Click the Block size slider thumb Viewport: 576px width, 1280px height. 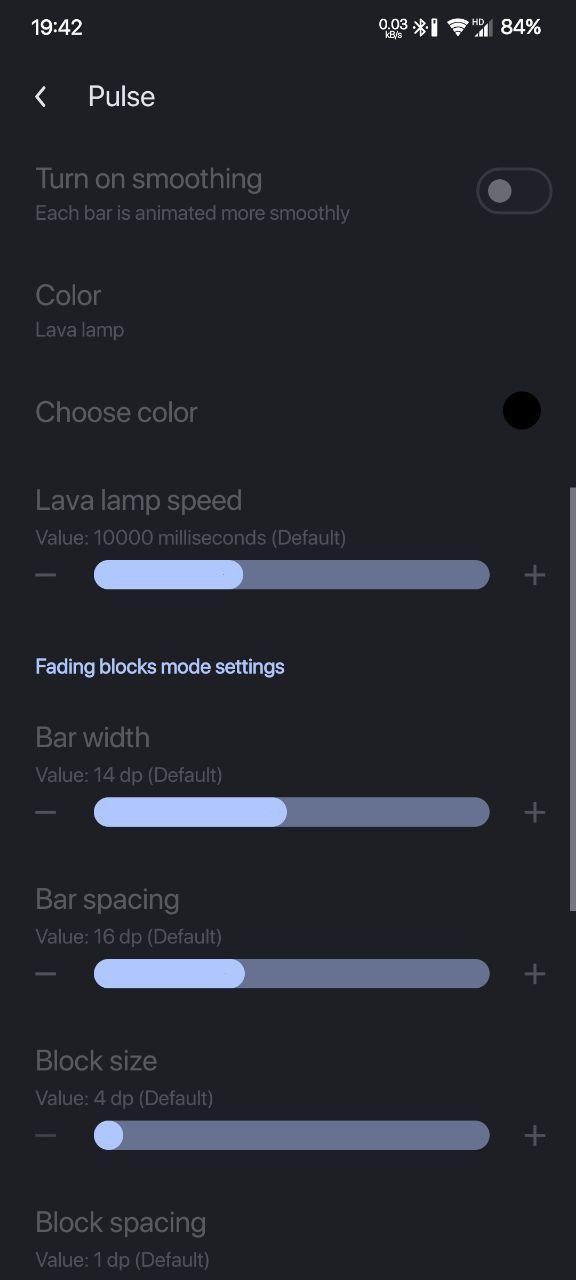coord(108,1135)
